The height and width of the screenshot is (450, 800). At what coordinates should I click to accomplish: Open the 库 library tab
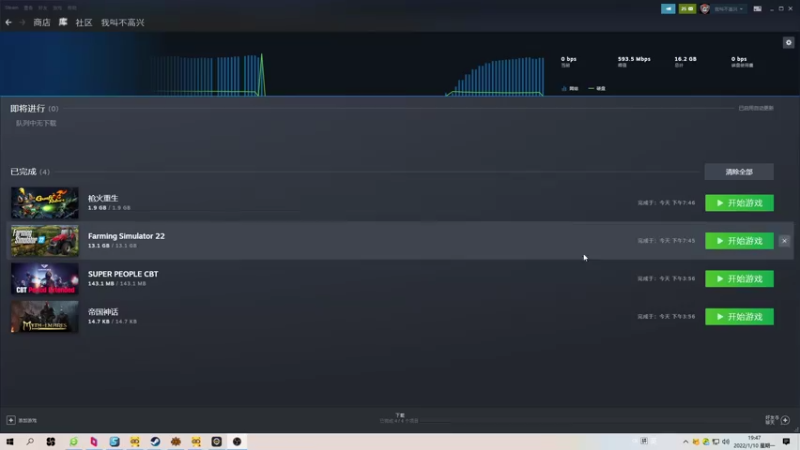(63, 22)
